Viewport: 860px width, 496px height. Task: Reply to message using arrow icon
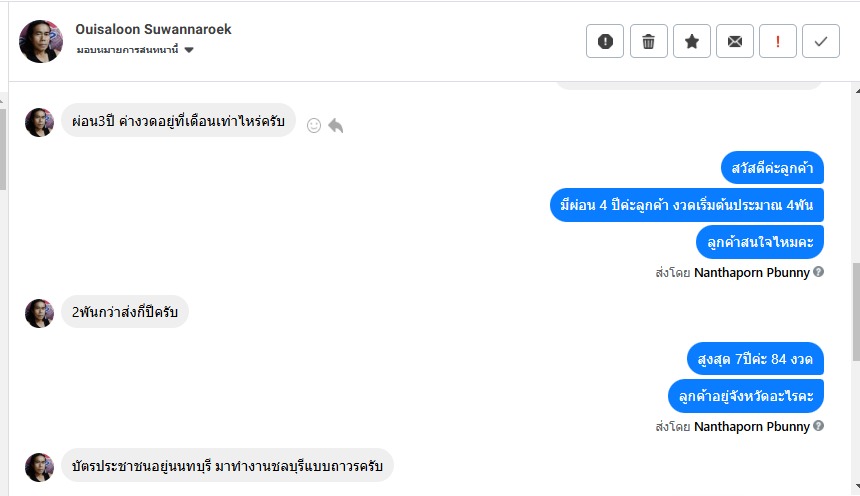336,126
